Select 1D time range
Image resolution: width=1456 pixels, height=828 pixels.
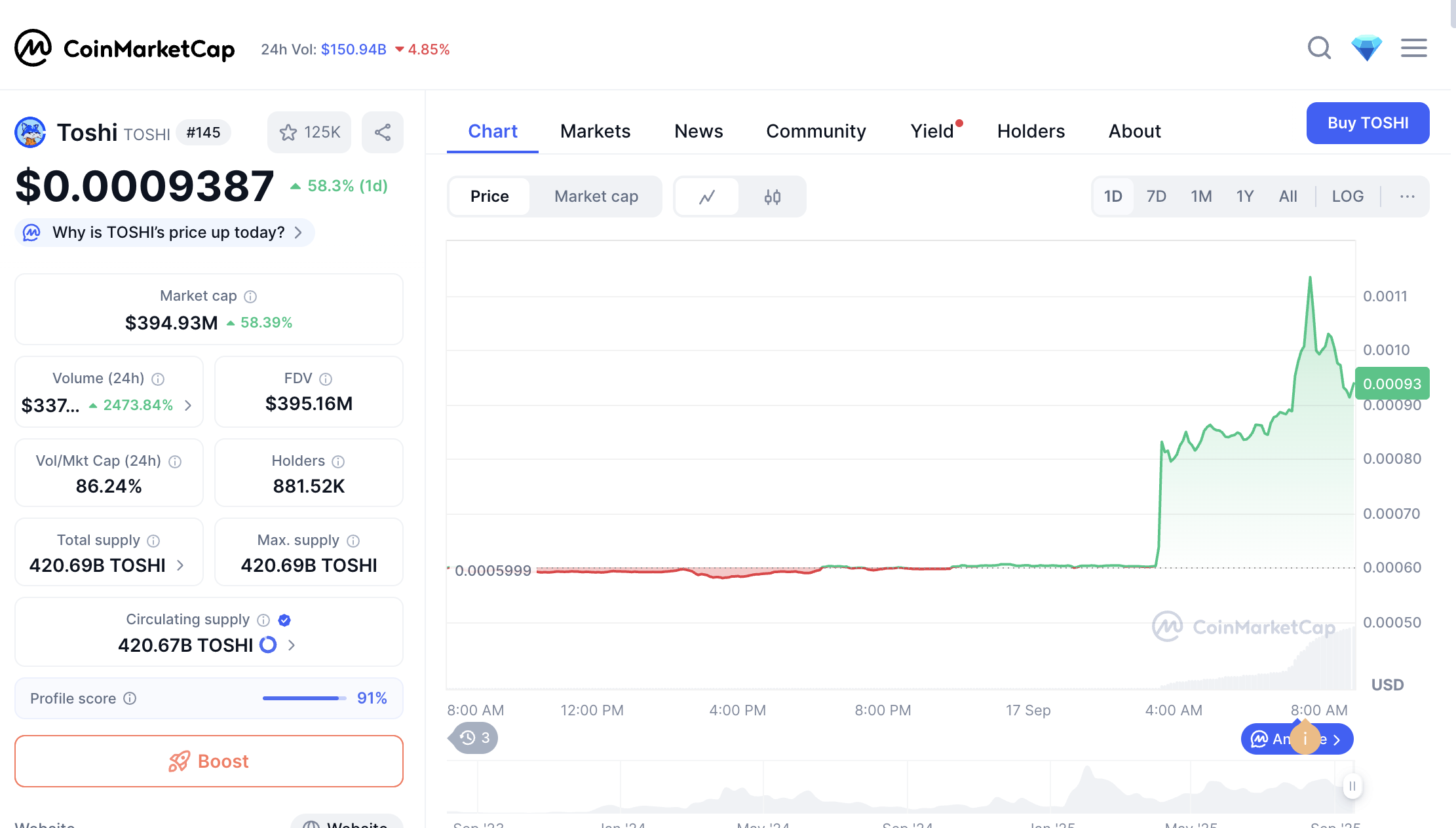pyautogui.click(x=1113, y=196)
